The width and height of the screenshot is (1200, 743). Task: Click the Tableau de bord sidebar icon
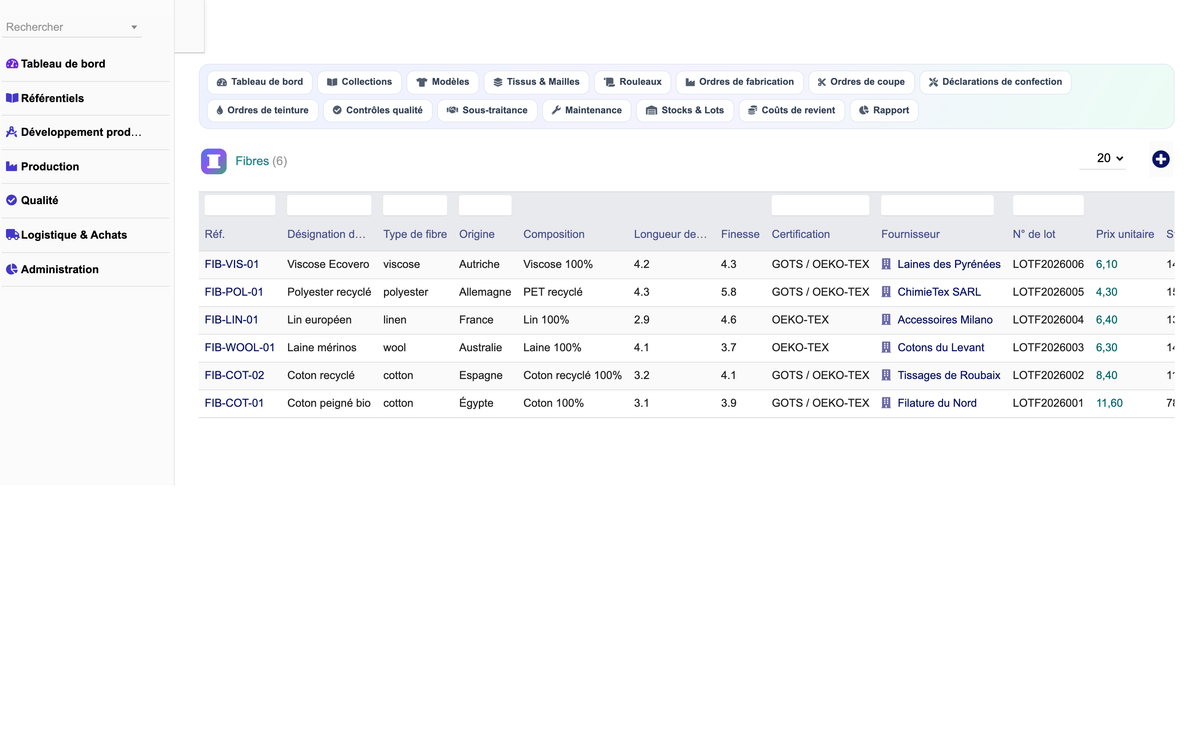click(12, 64)
